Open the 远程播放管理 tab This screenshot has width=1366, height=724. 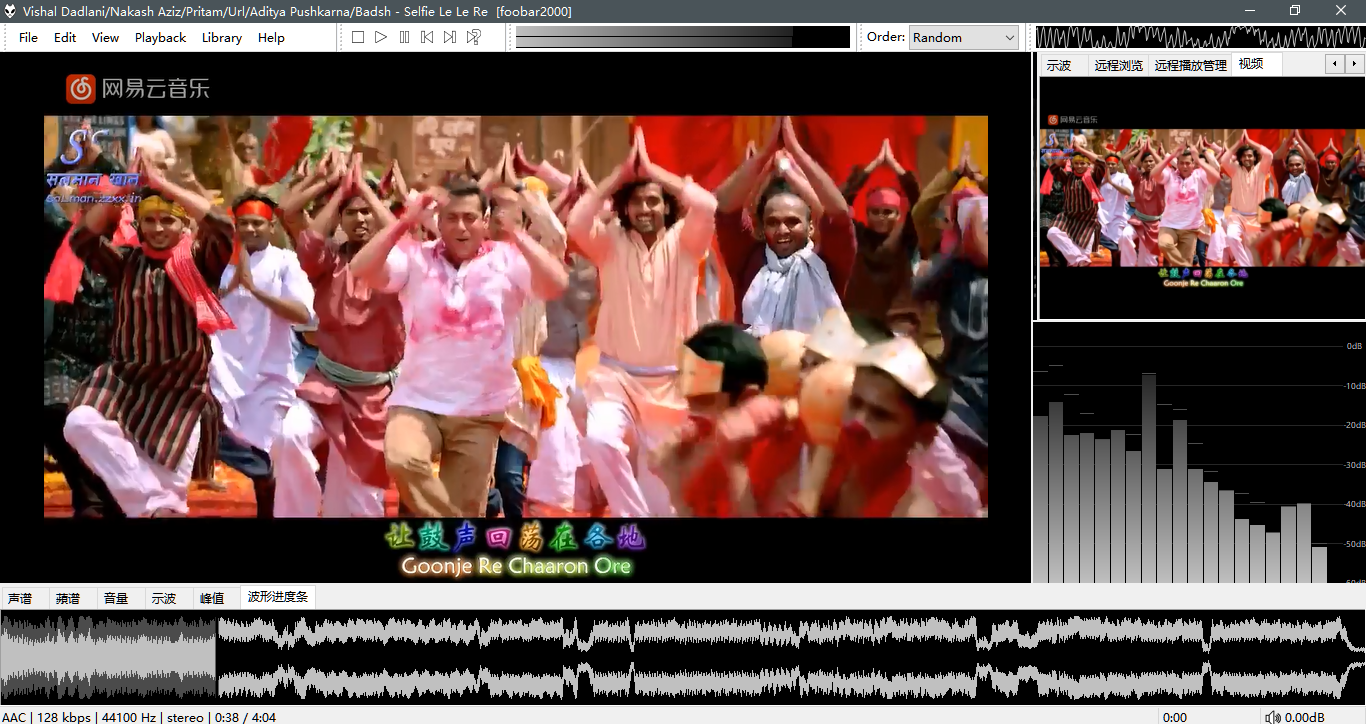[1190, 65]
